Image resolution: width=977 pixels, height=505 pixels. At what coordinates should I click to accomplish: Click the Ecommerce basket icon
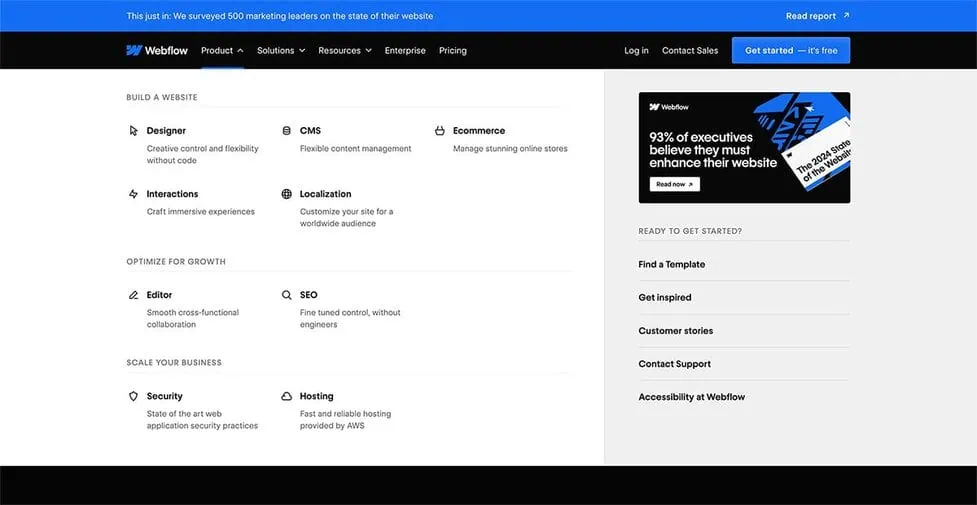440,131
